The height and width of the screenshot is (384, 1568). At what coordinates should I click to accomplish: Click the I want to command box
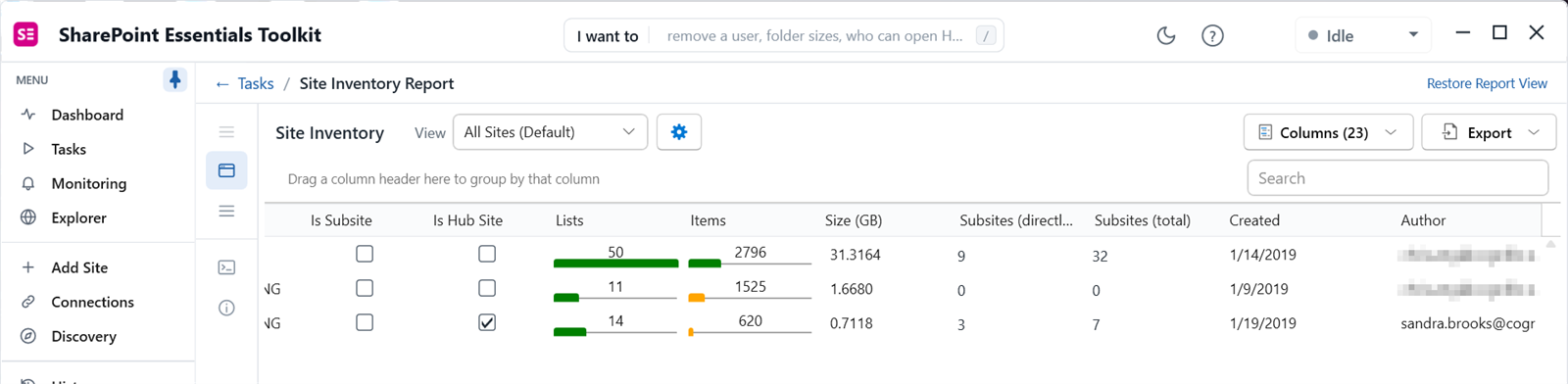pyautogui.click(x=783, y=35)
